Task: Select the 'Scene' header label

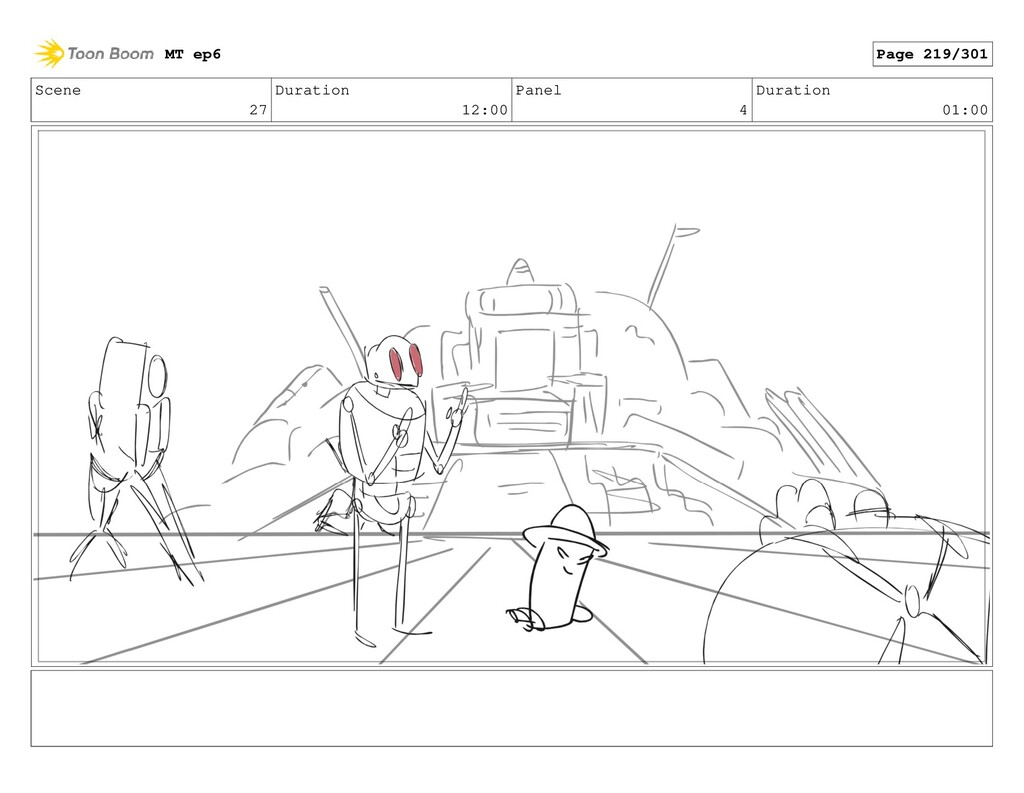Action: (58, 90)
